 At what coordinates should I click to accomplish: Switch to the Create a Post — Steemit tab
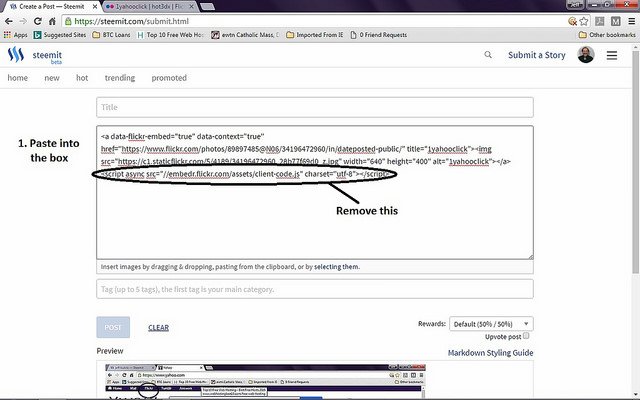51,7
